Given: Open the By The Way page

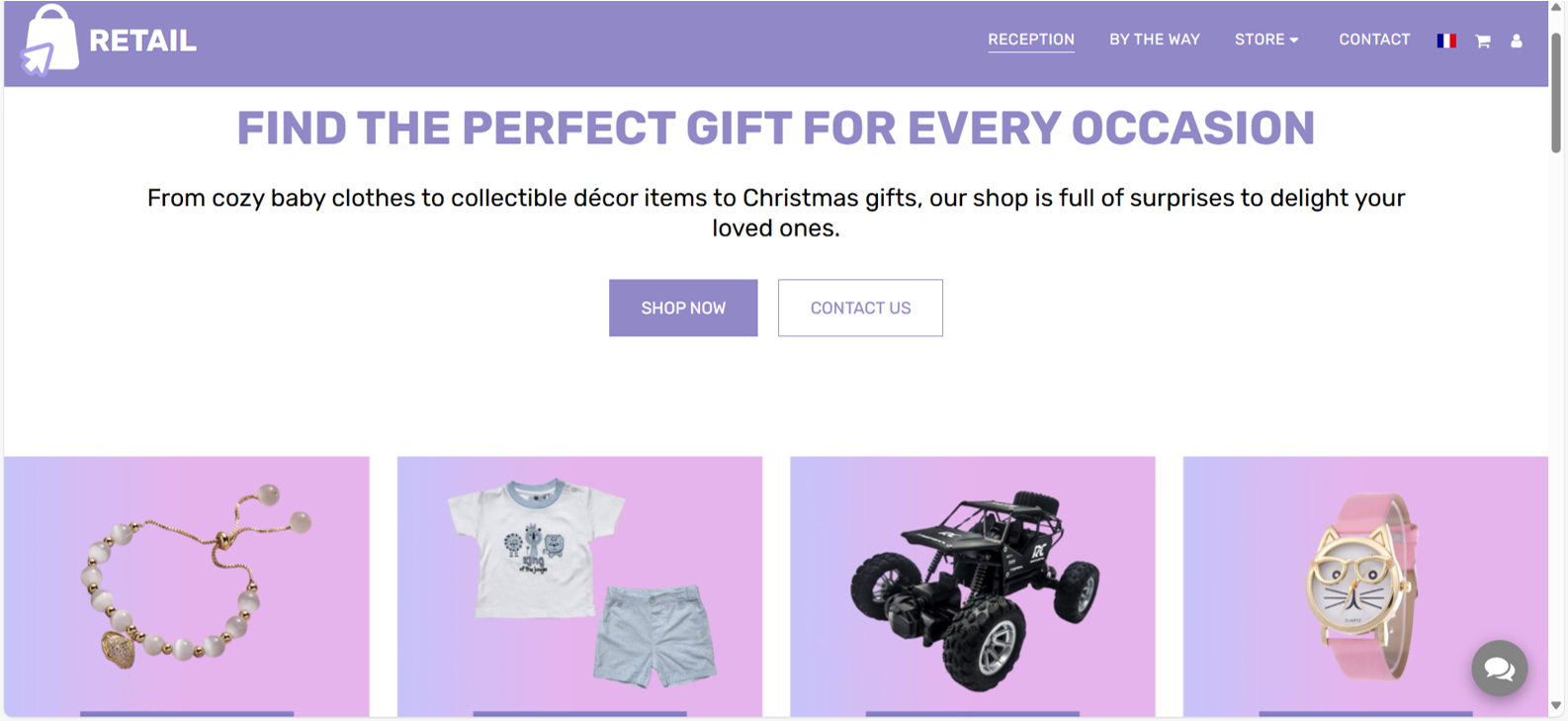Looking at the screenshot, I should (x=1154, y=40).
